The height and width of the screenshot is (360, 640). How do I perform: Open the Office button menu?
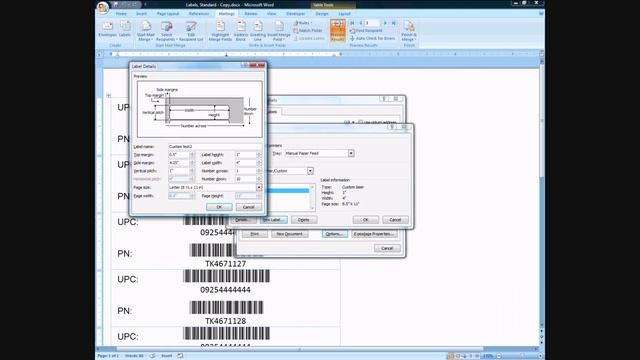point(102,7)
